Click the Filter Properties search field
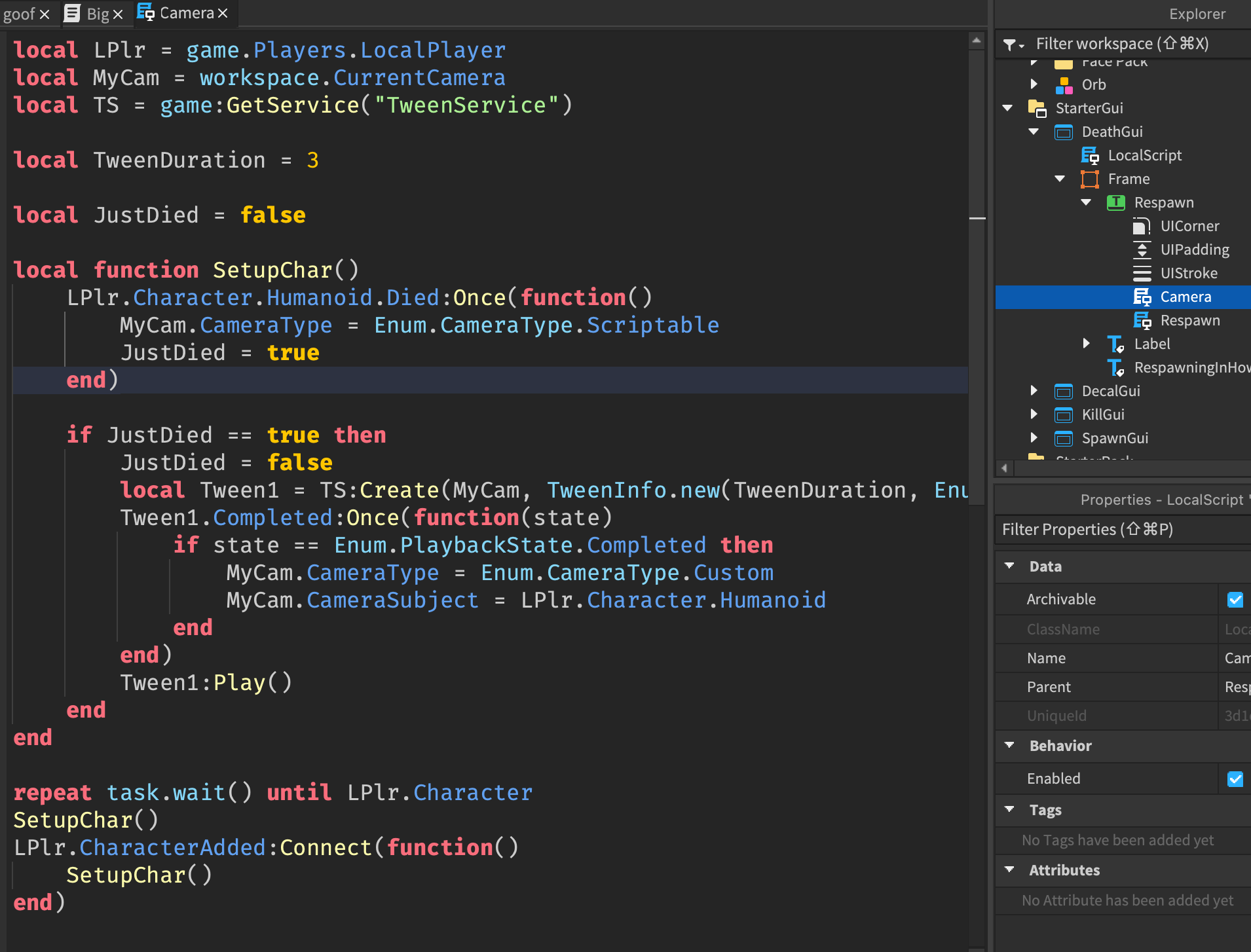This screenshot has height=952, width=1251. [1123, 530]
